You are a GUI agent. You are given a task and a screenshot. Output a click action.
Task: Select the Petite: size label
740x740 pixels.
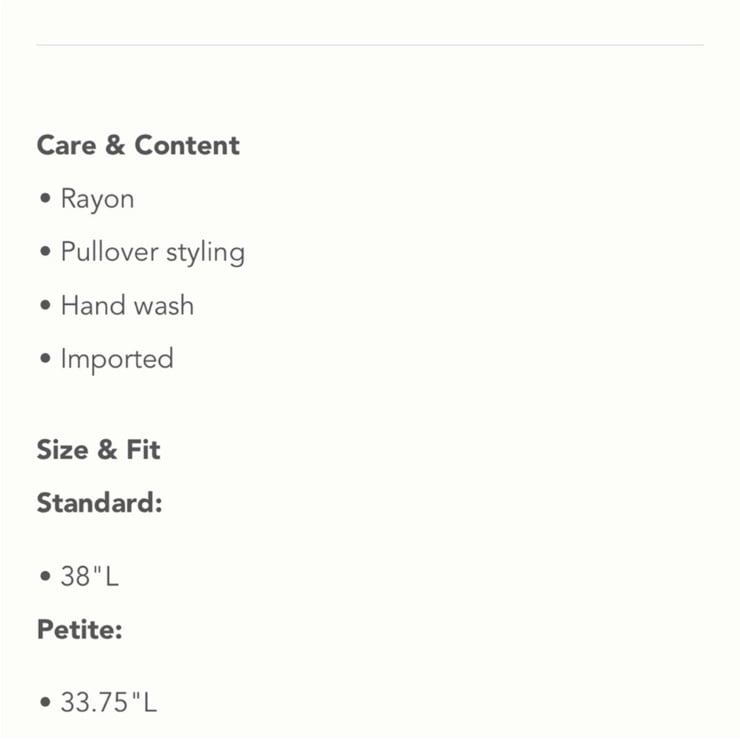tap(80, 629)
